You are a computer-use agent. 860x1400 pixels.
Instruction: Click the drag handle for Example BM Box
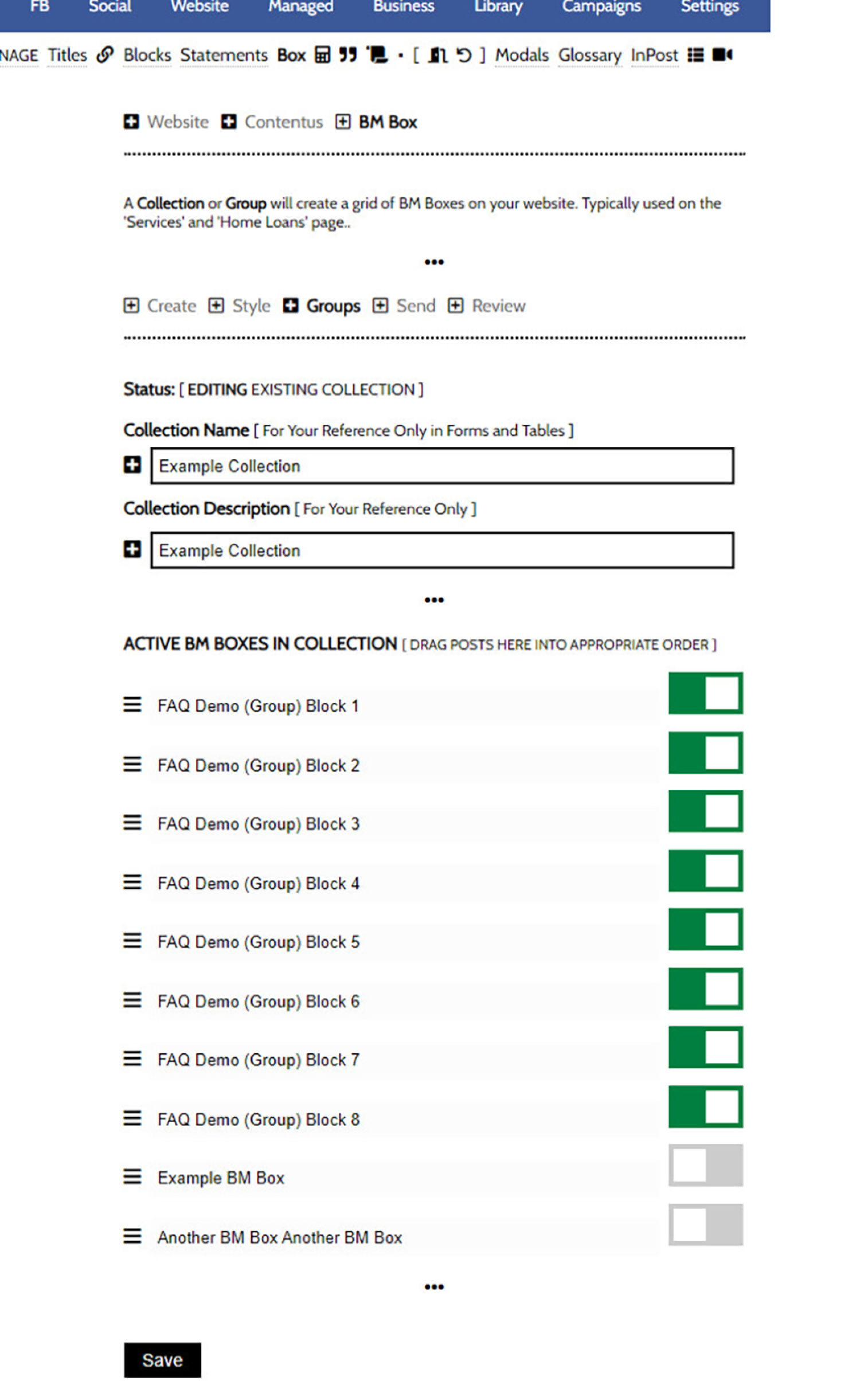[x=132, y=1176]
